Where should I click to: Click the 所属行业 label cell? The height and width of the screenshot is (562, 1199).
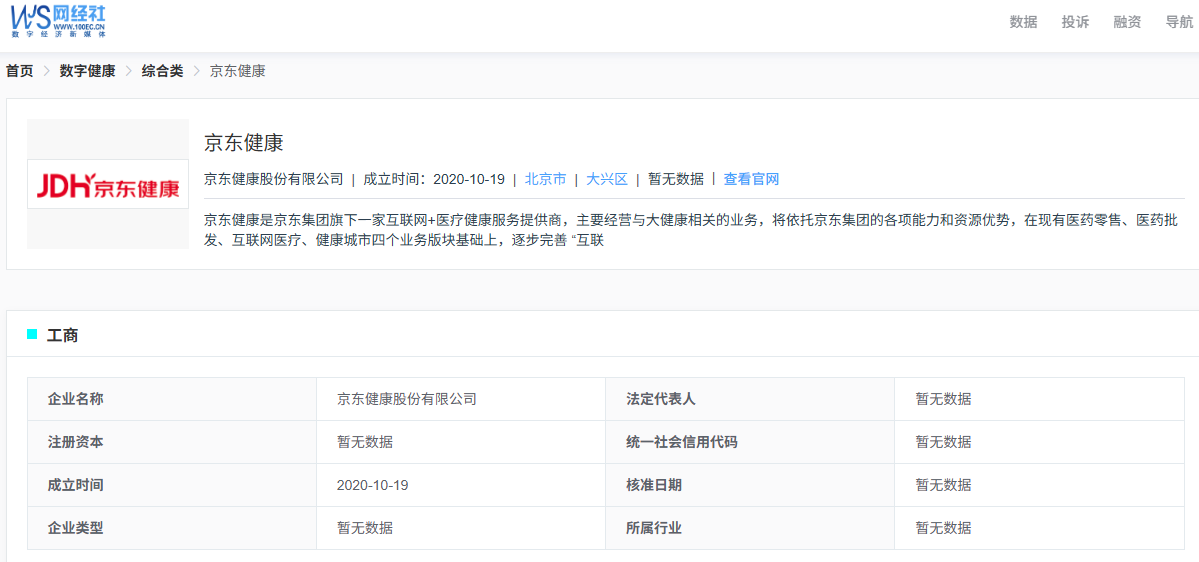point(750,528)
